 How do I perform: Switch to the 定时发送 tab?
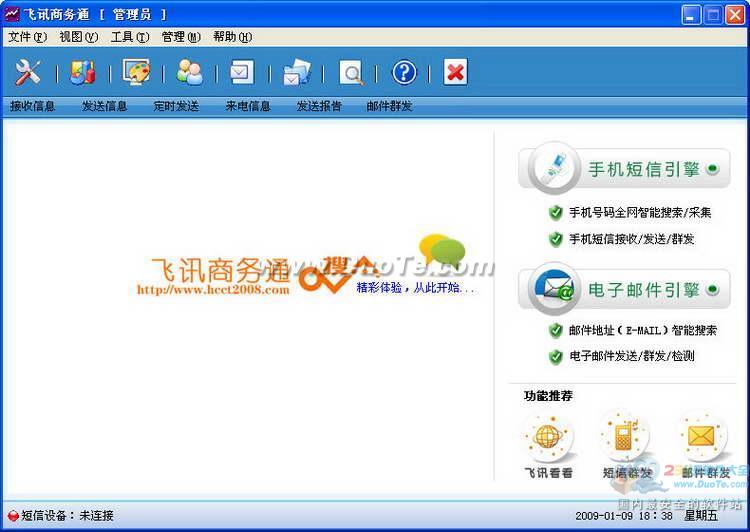[176, 106]
